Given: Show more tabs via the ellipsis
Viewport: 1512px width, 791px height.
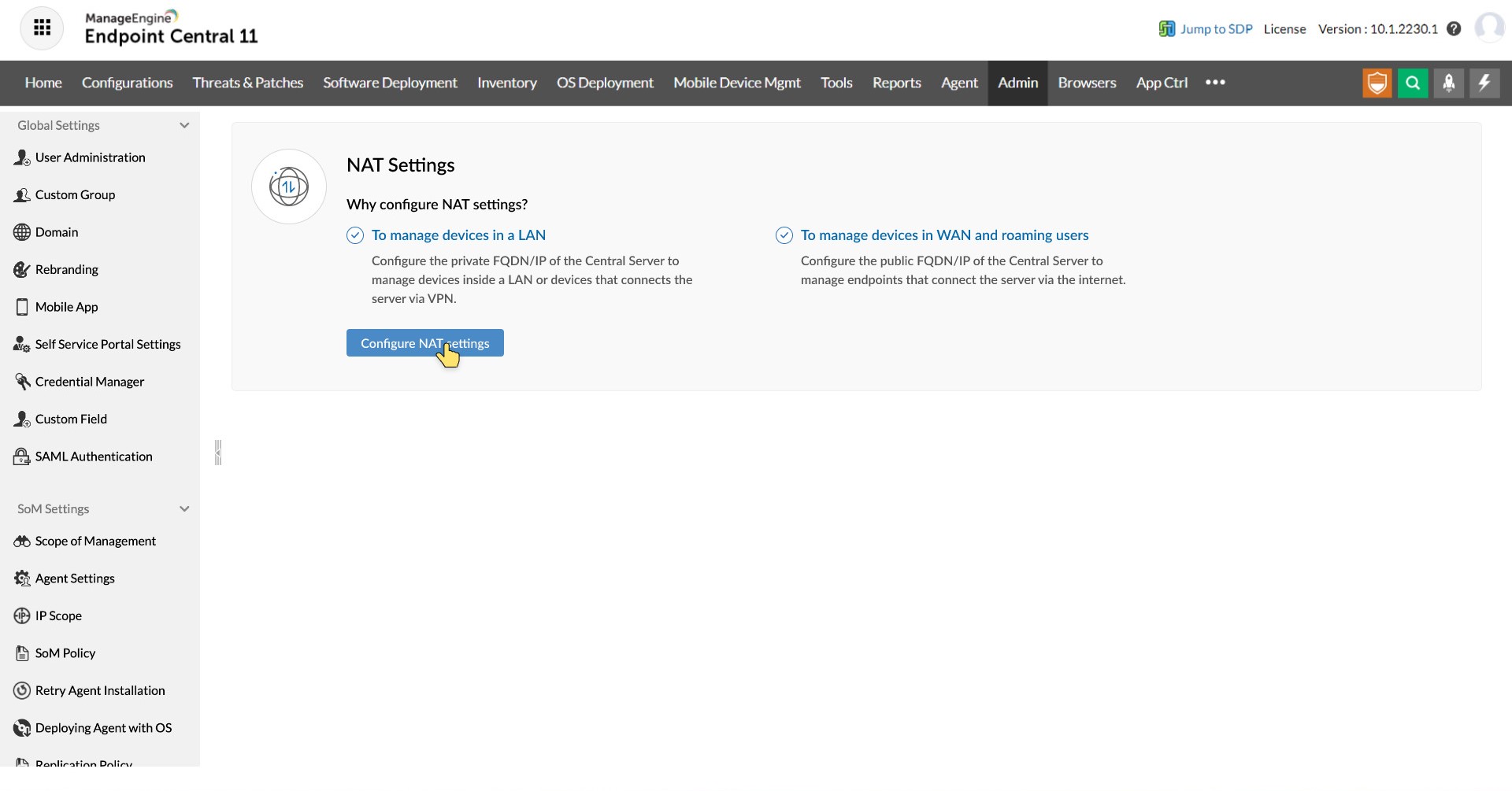Looking at the screenshot, I should pos(1215,83).
